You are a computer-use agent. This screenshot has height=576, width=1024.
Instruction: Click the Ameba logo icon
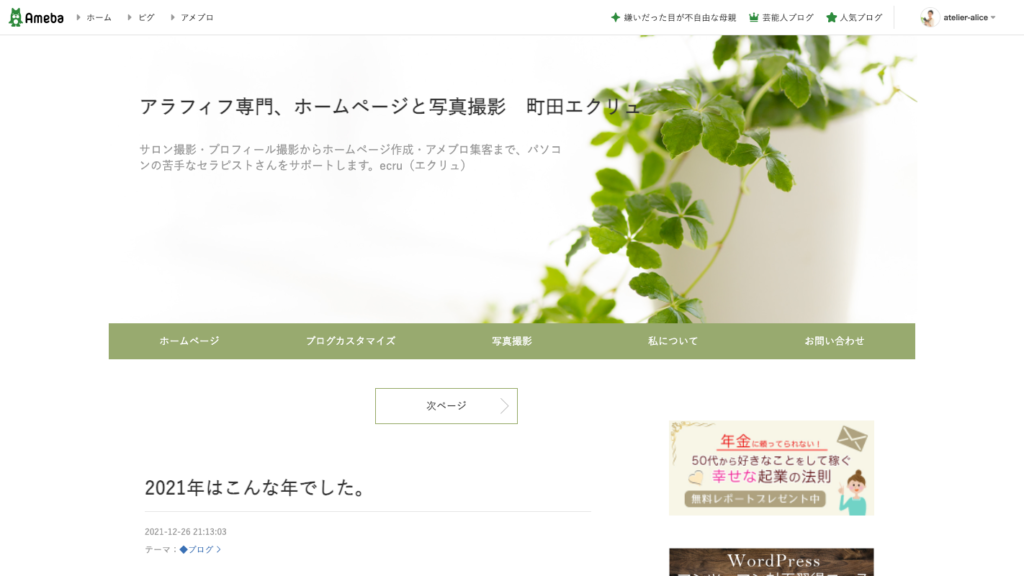pos(16,18)
